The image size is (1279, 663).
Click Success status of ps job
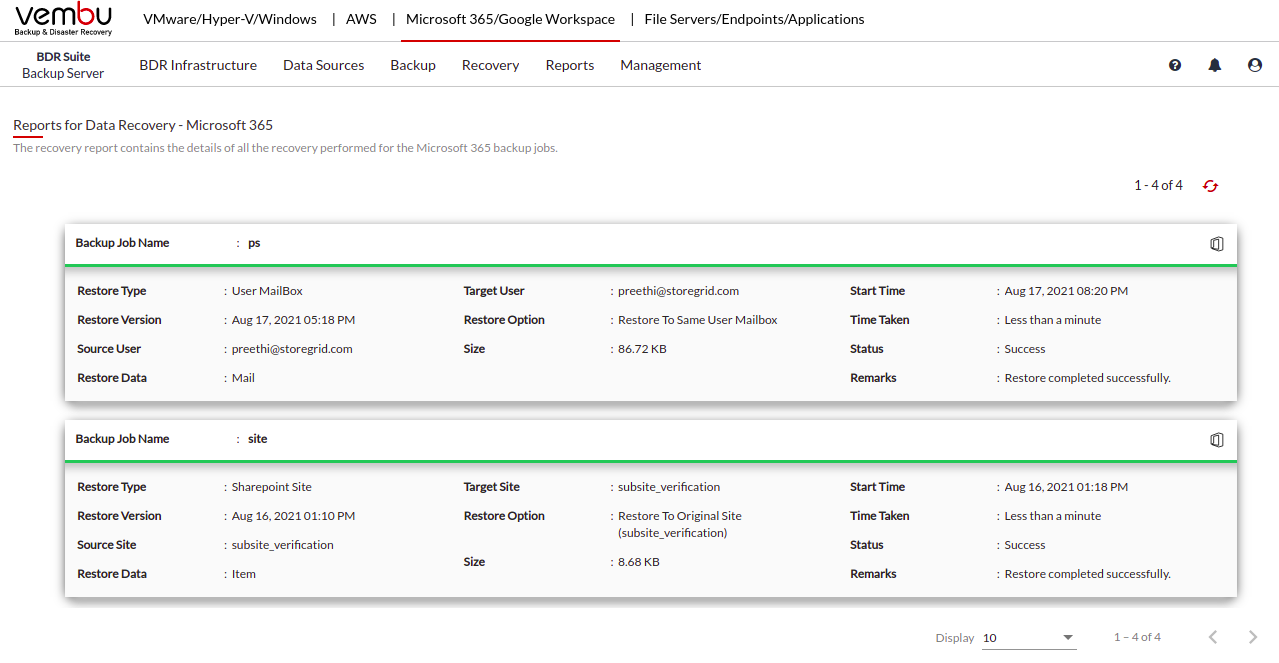[1025, 349]
